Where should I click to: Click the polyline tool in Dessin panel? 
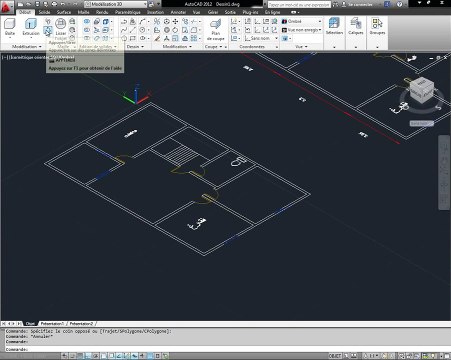[124, 21]
